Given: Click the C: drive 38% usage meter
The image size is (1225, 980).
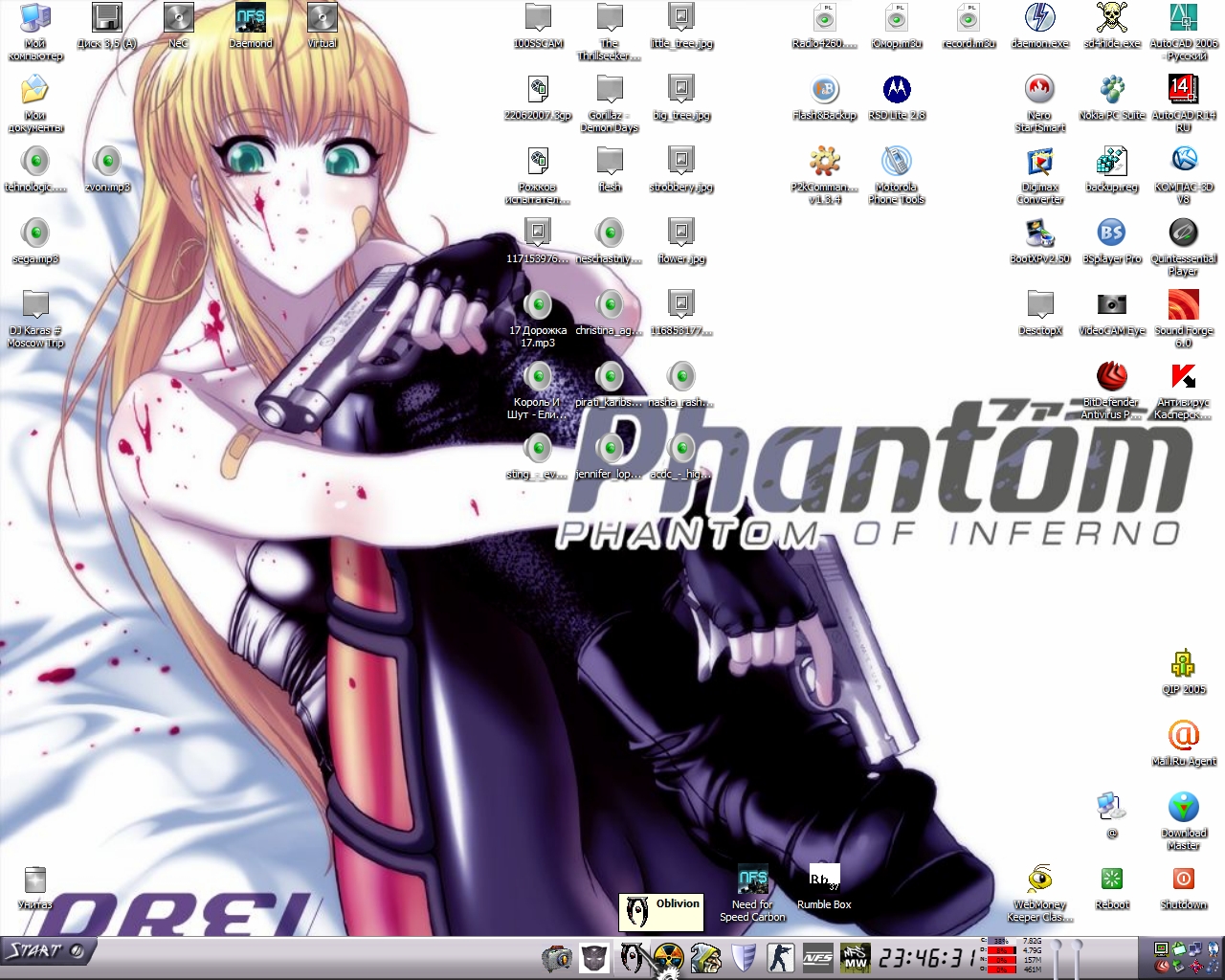Looking at the screenshot, I should pos(1003,942).
